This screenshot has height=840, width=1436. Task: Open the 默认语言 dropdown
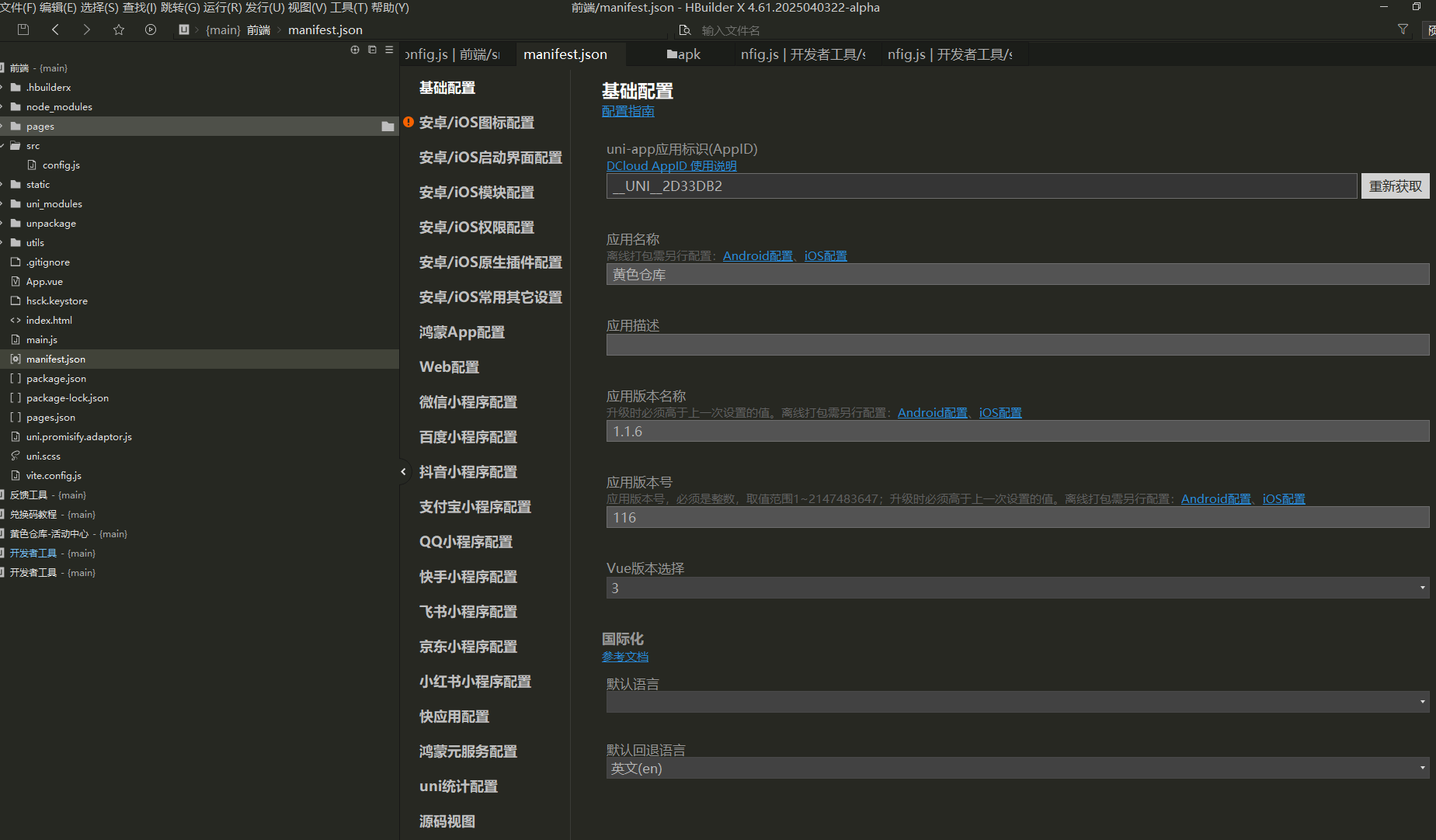click(1017, 702)
